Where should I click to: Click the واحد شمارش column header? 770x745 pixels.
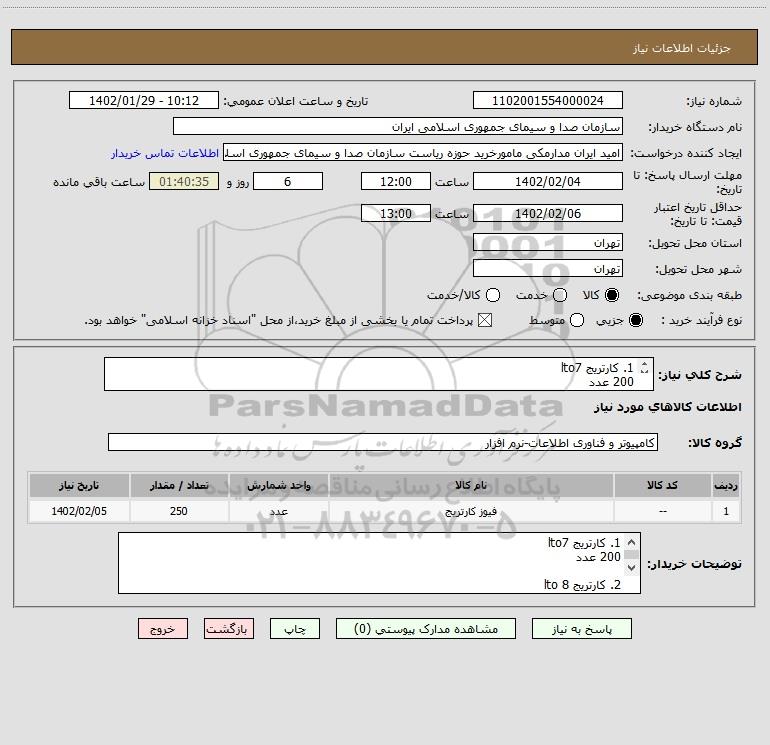click(278, 485)
